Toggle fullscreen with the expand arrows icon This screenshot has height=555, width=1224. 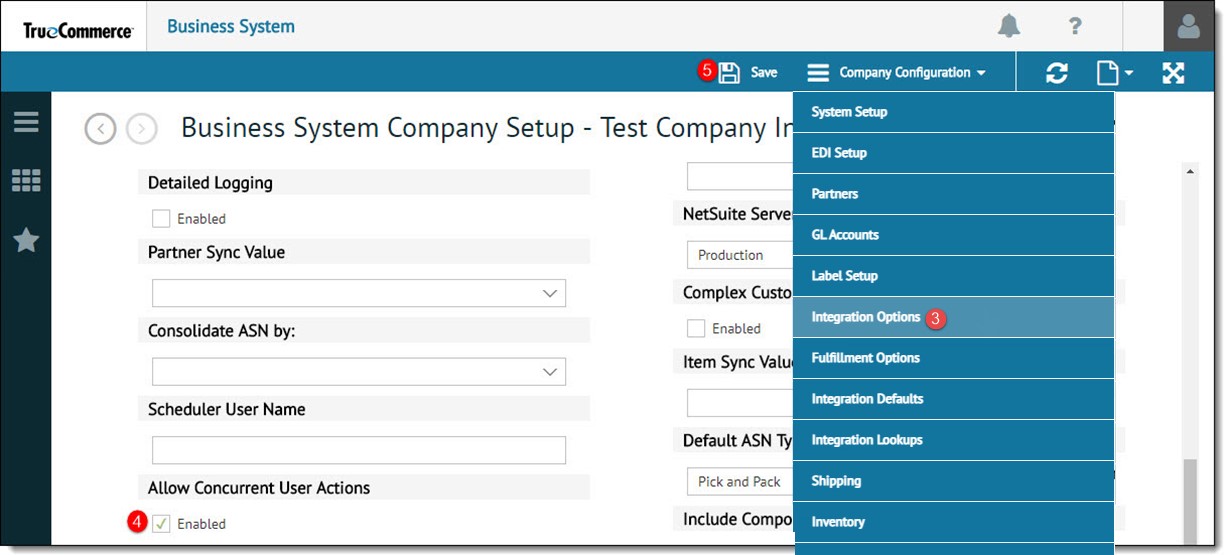tap(1174, 72)
